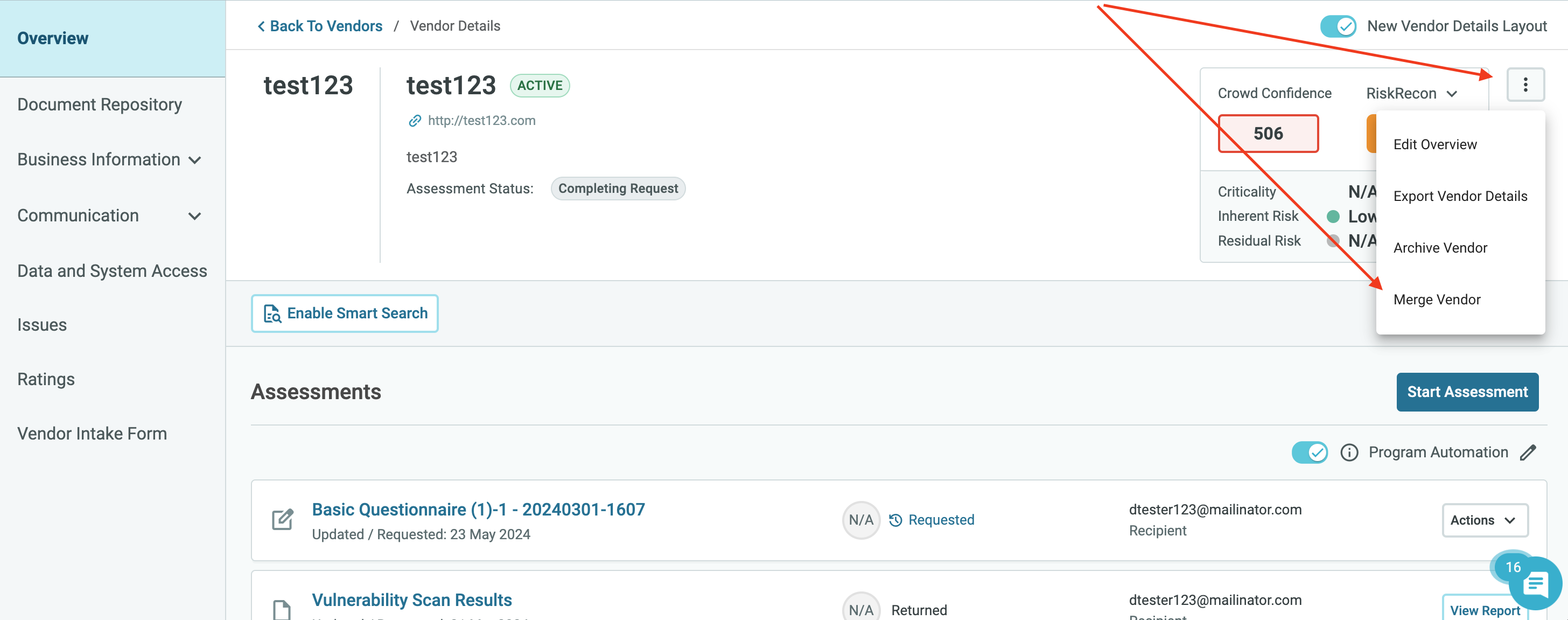The height and width of the screenshot is (620, 1568).
Task: Click Start Assessment button
Action: coord(1467,392)
